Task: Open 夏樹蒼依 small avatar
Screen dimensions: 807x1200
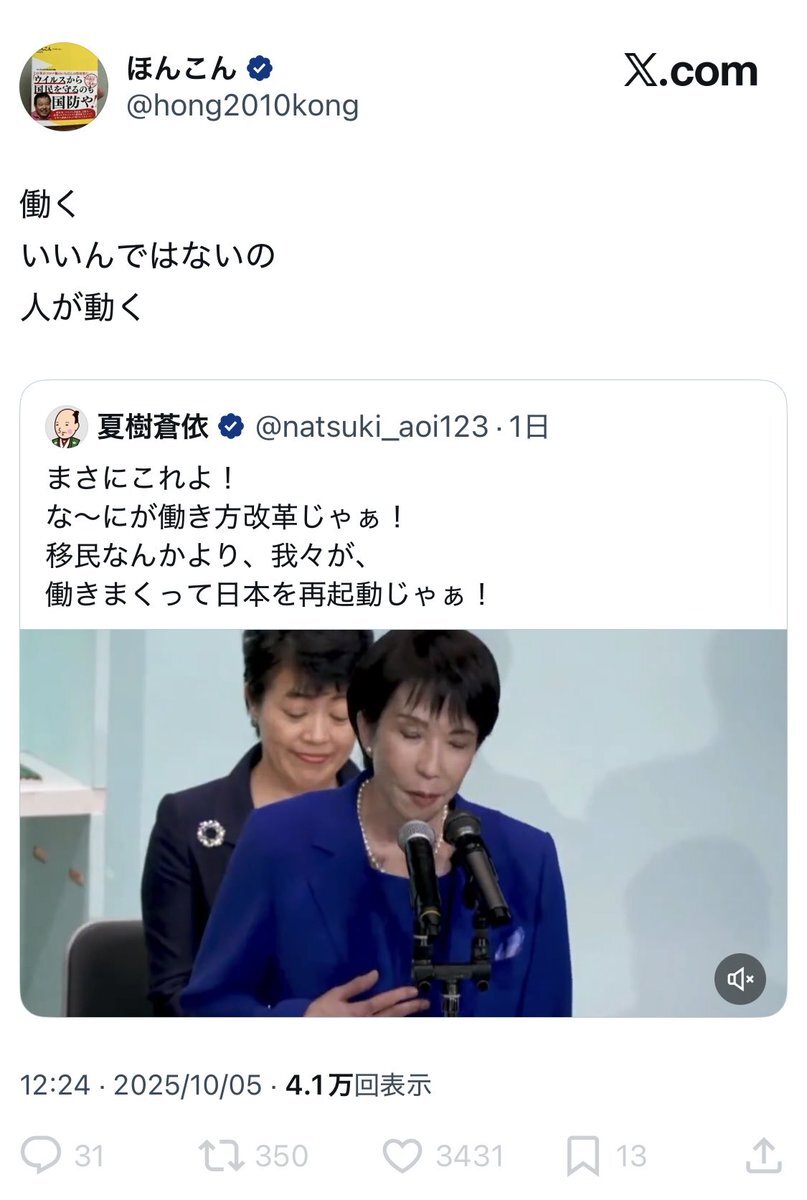Action: click(66, 427)
